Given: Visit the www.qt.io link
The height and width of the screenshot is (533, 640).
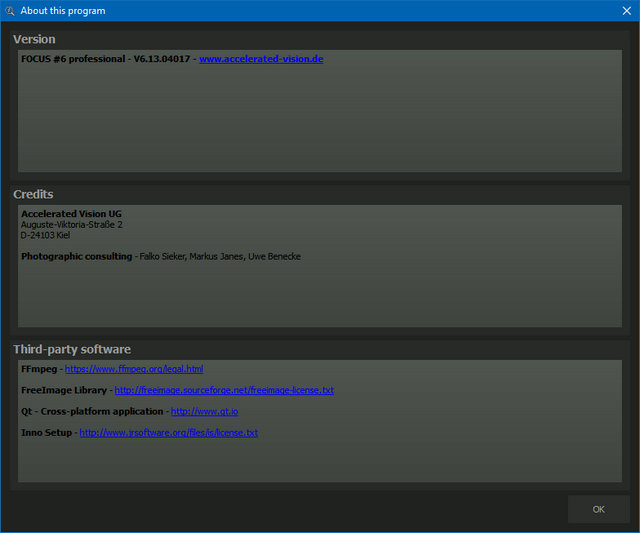Looking at the screenshot, I should pos(204,411).
